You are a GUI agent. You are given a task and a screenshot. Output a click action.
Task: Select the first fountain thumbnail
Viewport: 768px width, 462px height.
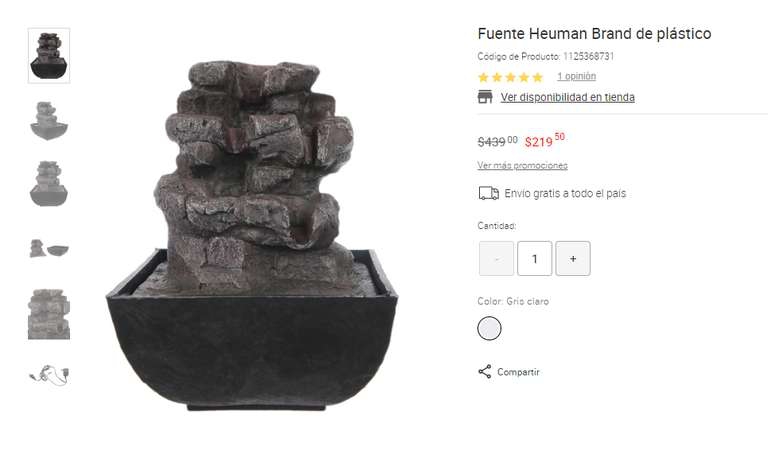click(x=49, y=55)
